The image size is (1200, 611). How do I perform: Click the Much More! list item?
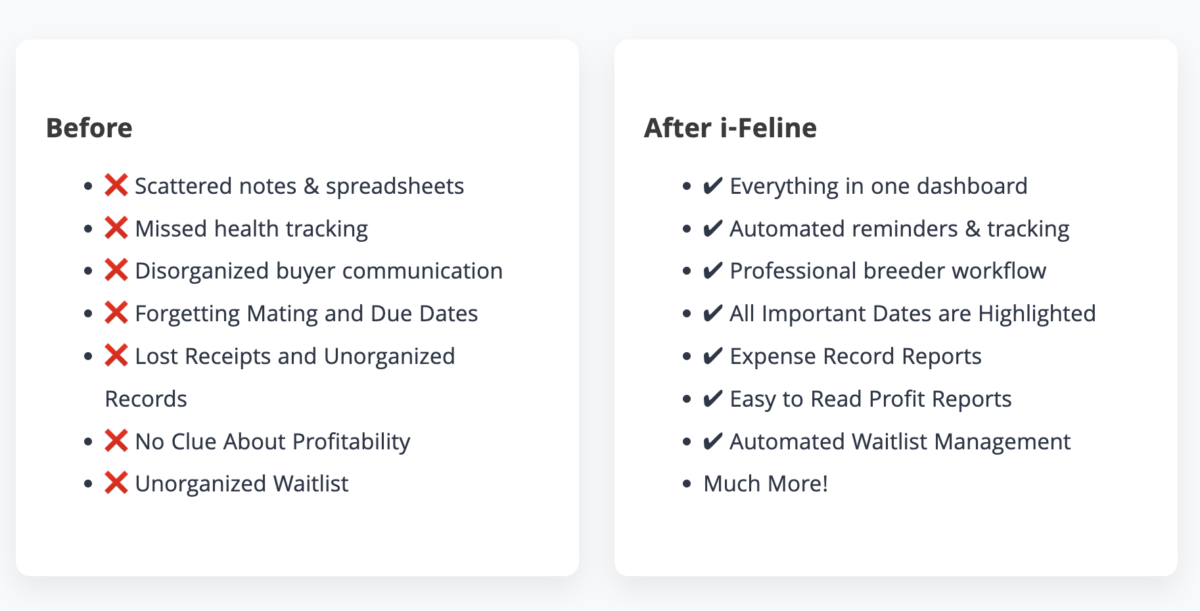766,484
